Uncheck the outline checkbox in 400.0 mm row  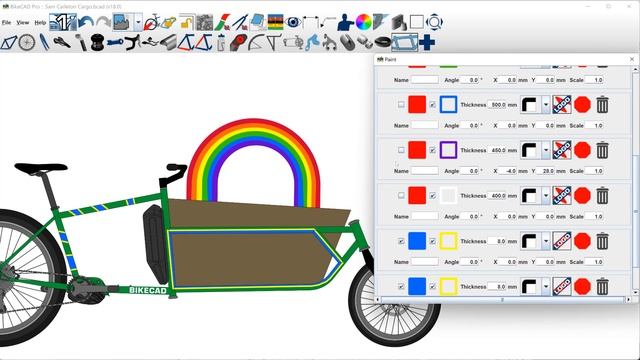coord(432,196)
